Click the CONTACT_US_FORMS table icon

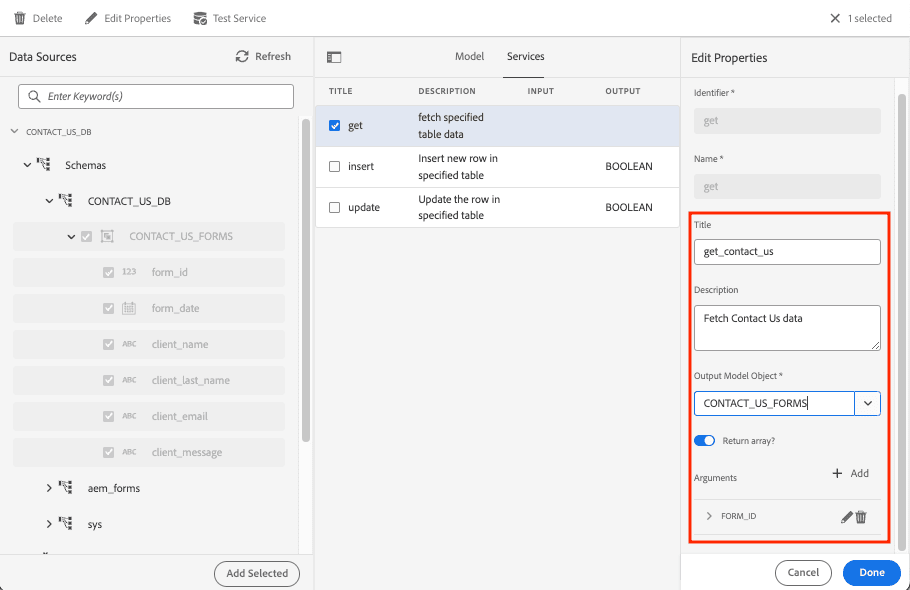click(x=107, y=236)
